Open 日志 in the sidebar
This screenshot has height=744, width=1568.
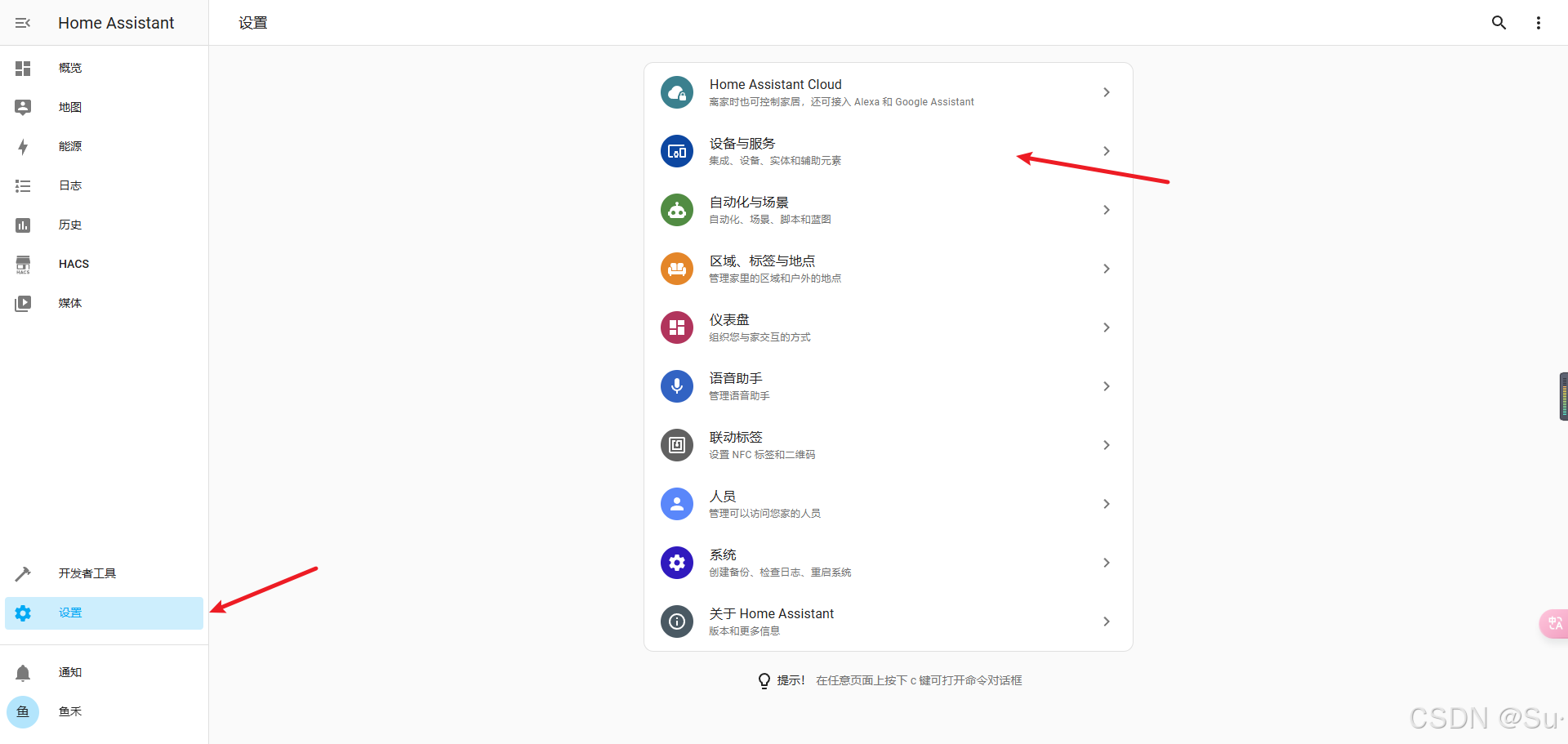click(104, 185)
